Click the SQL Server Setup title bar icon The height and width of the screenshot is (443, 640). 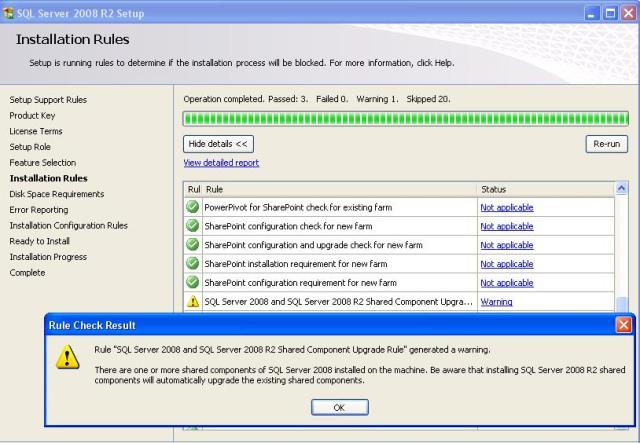8,13
